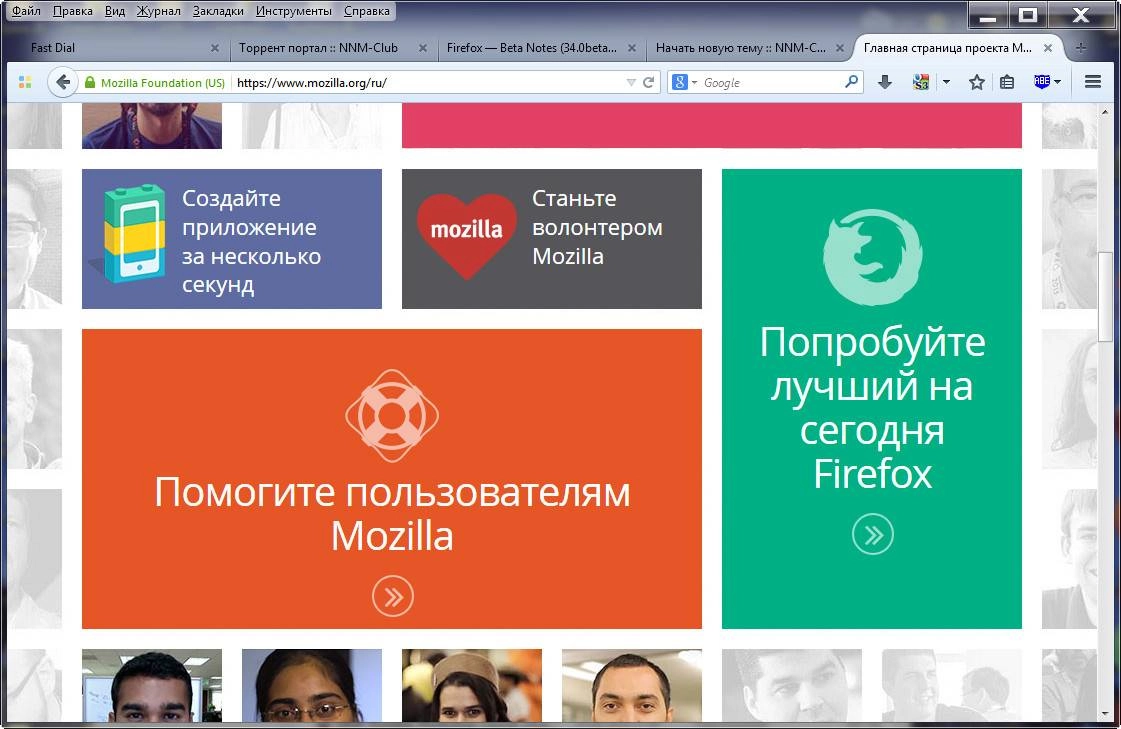Click the bearded man photo at top left
Image resolution: width=1121 pixels, height=729 pixels.
(152, 125)
